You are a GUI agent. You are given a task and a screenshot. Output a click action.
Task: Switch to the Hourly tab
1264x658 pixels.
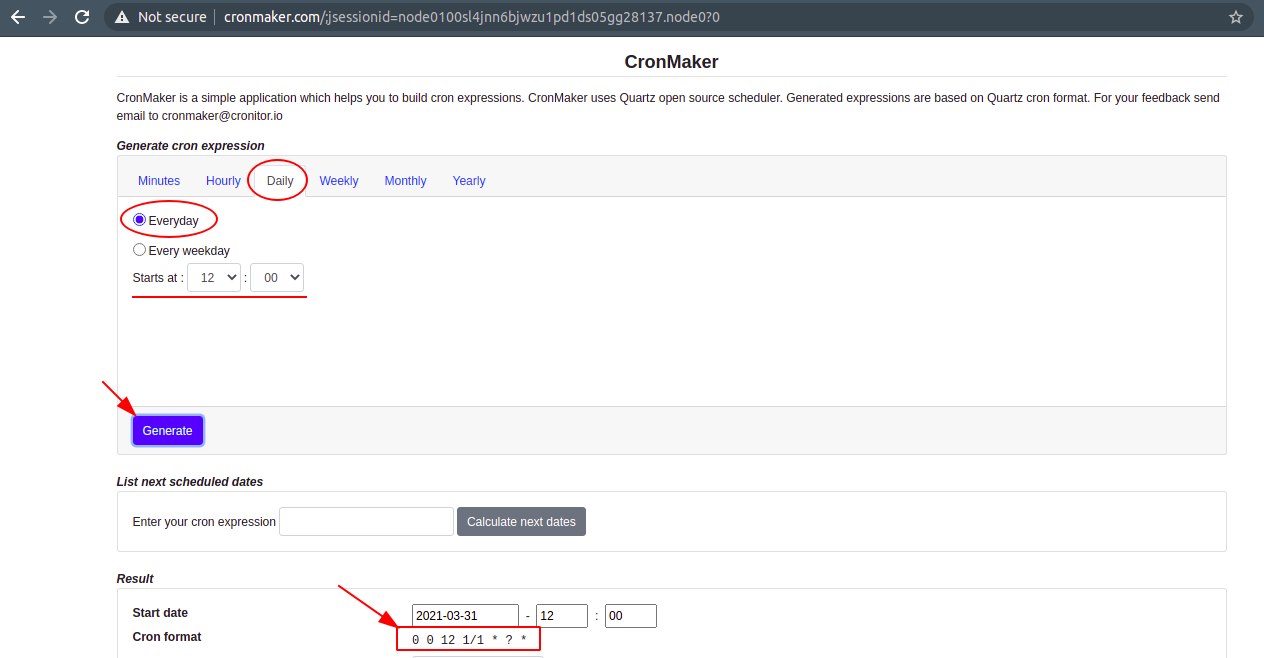[223, 181]
